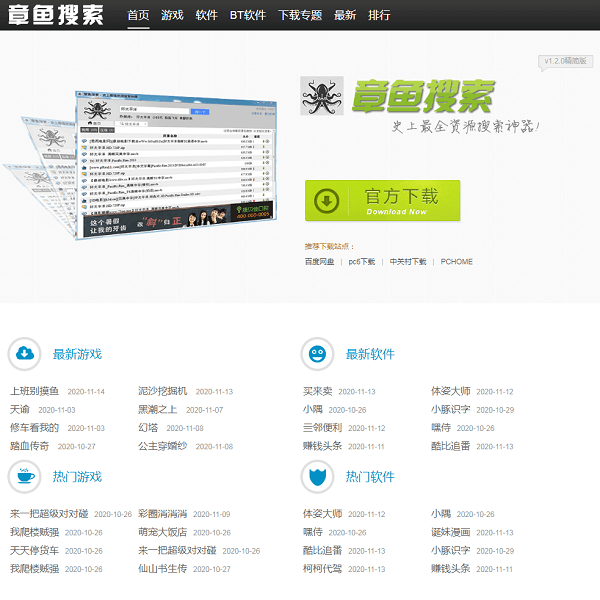600x600 pixels.
Task: Open the game 泥沙挖掘机
Action: 163,391
